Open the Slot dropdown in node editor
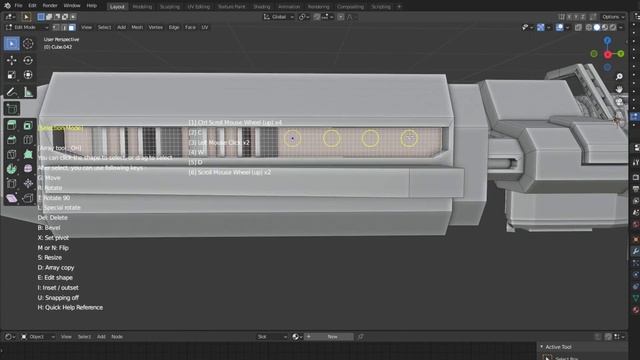The image size is (640, 360). (271, 337)
